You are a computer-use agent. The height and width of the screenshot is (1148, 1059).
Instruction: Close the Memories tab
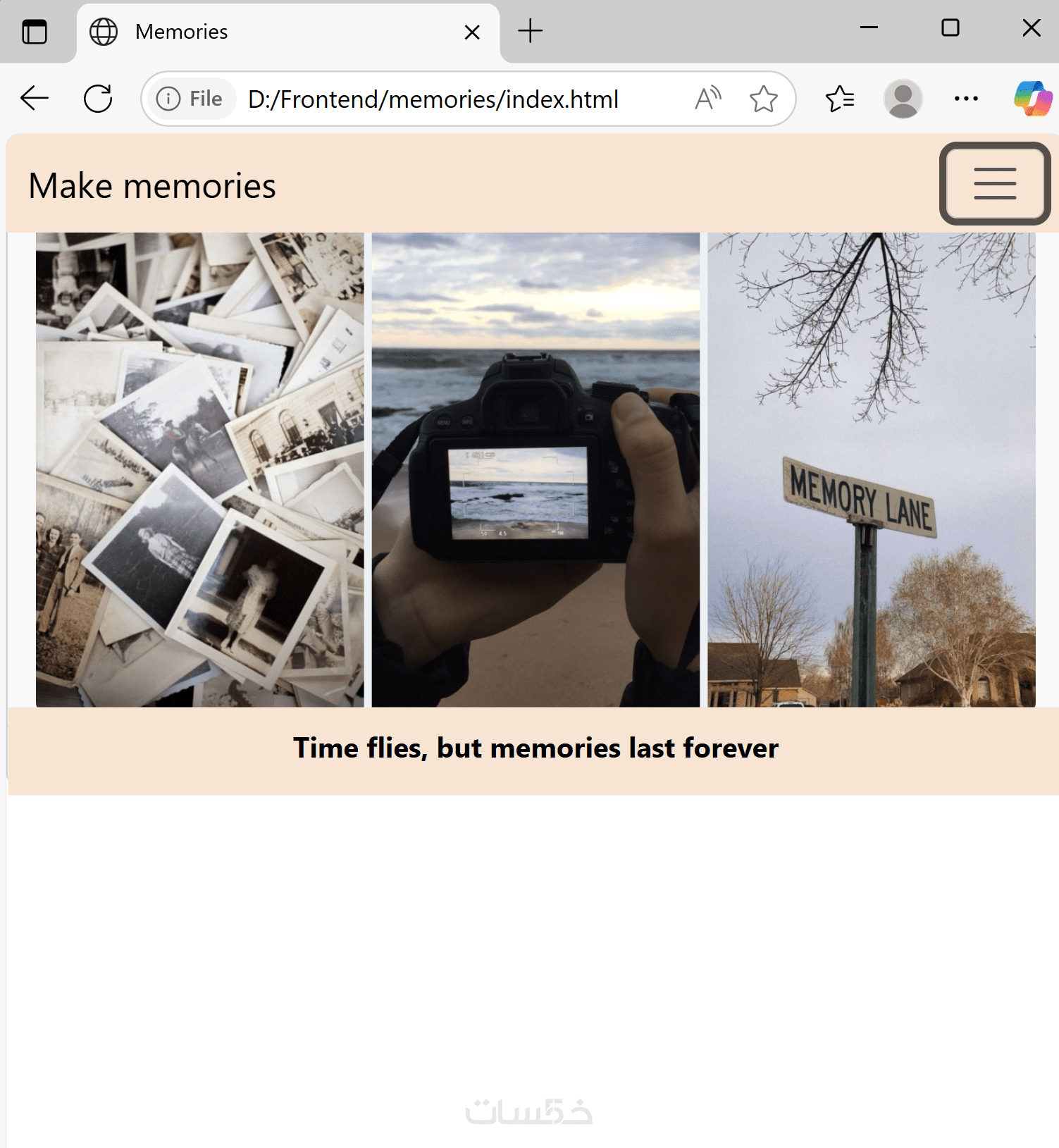pos(472,32)
